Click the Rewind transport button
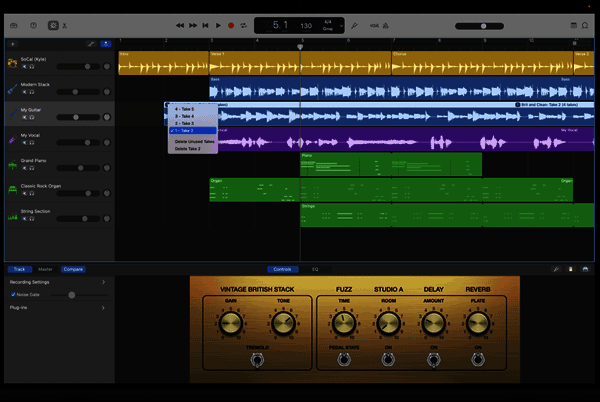This screenshot has width=600, height=402. tap(179, 25)
